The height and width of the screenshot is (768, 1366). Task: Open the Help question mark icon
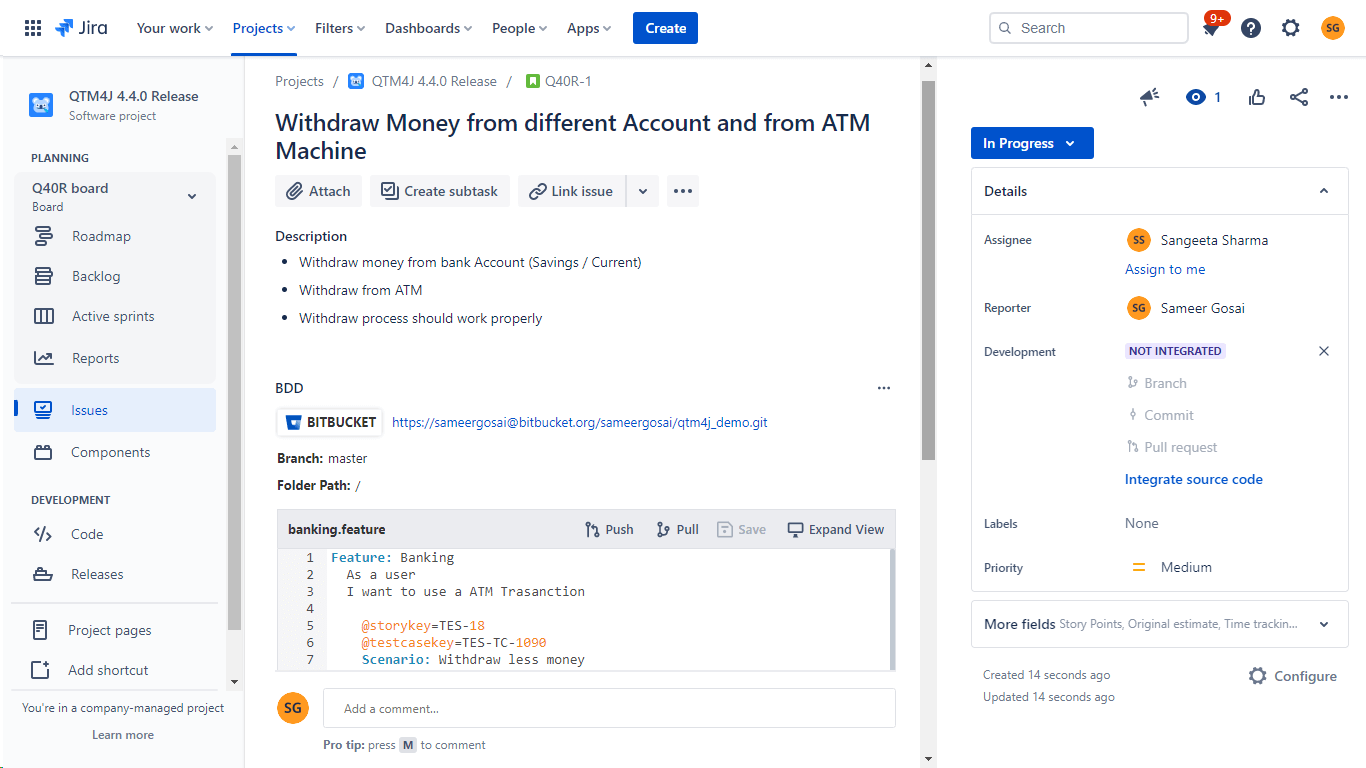click(x=1251, y=28)
